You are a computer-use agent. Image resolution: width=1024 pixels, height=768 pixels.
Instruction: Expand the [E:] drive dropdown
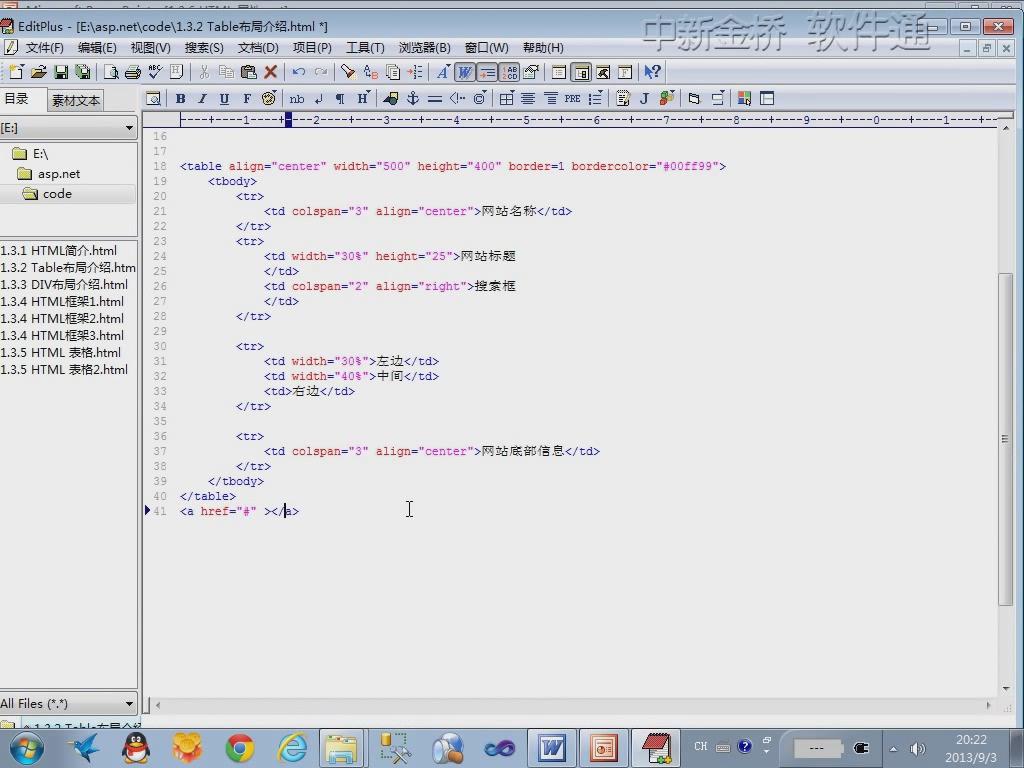click(x=129, y=128)
